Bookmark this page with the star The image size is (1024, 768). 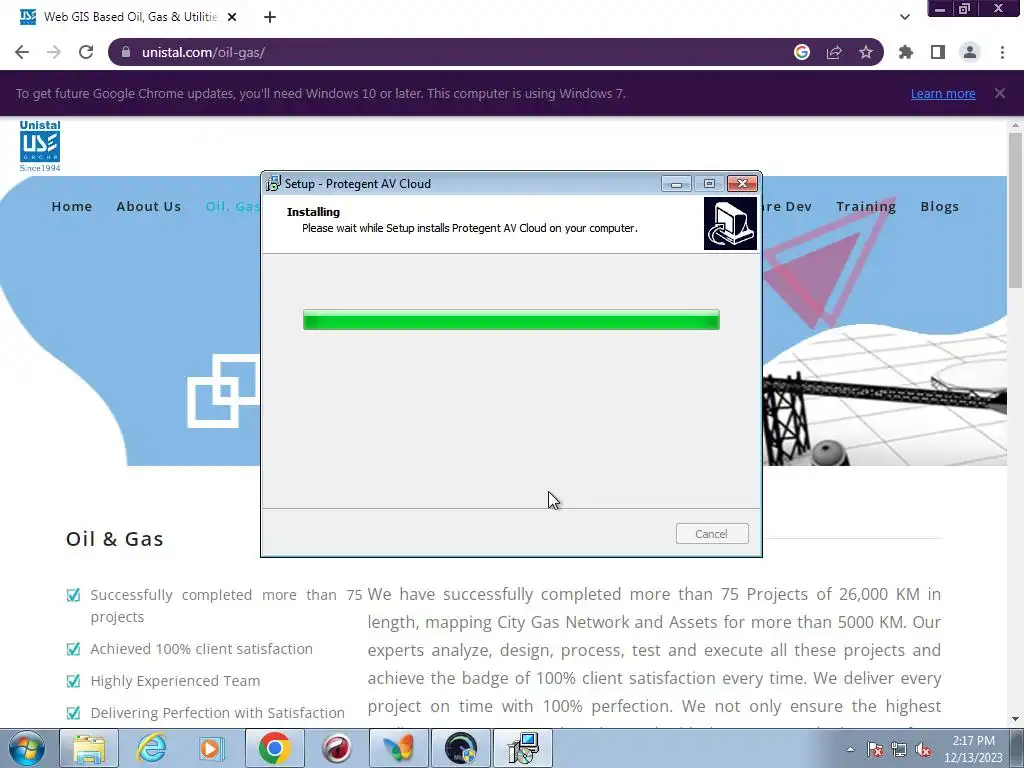click(x=866, y=52)
